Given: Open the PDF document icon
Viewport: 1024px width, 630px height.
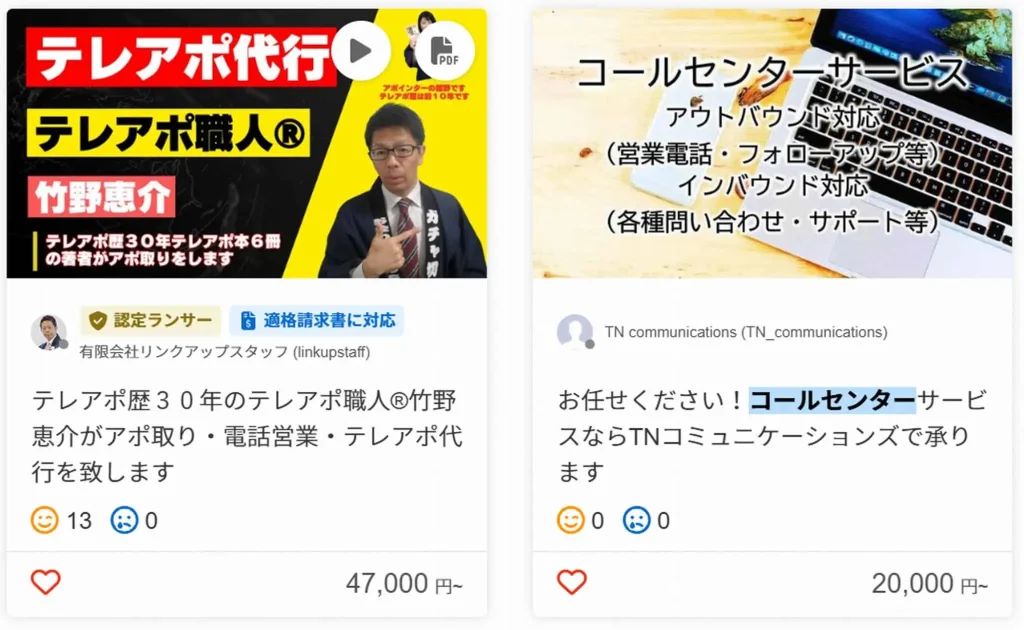Looking at the screenshot, I should coord(445,51).
